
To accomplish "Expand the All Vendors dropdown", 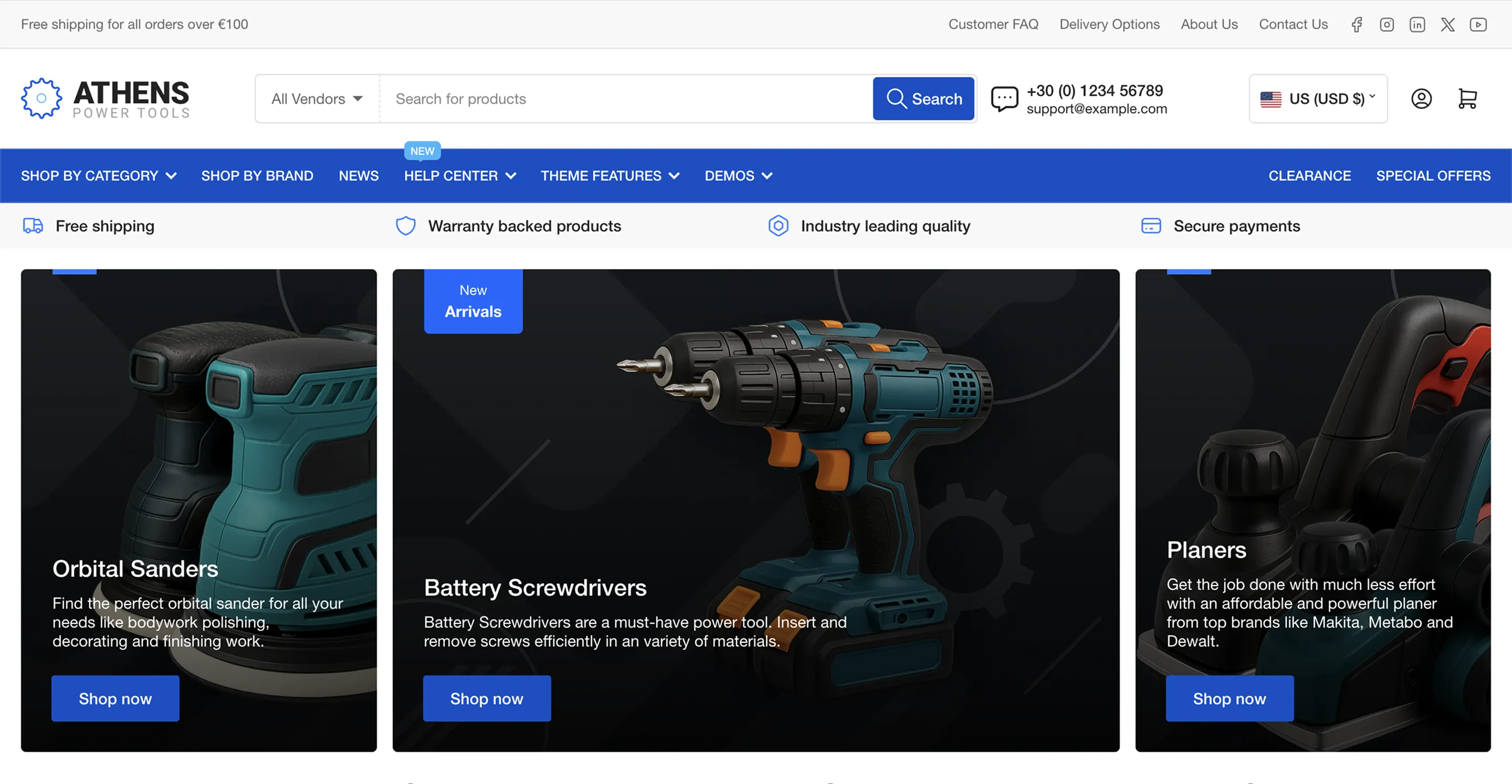I will point(317,99).
